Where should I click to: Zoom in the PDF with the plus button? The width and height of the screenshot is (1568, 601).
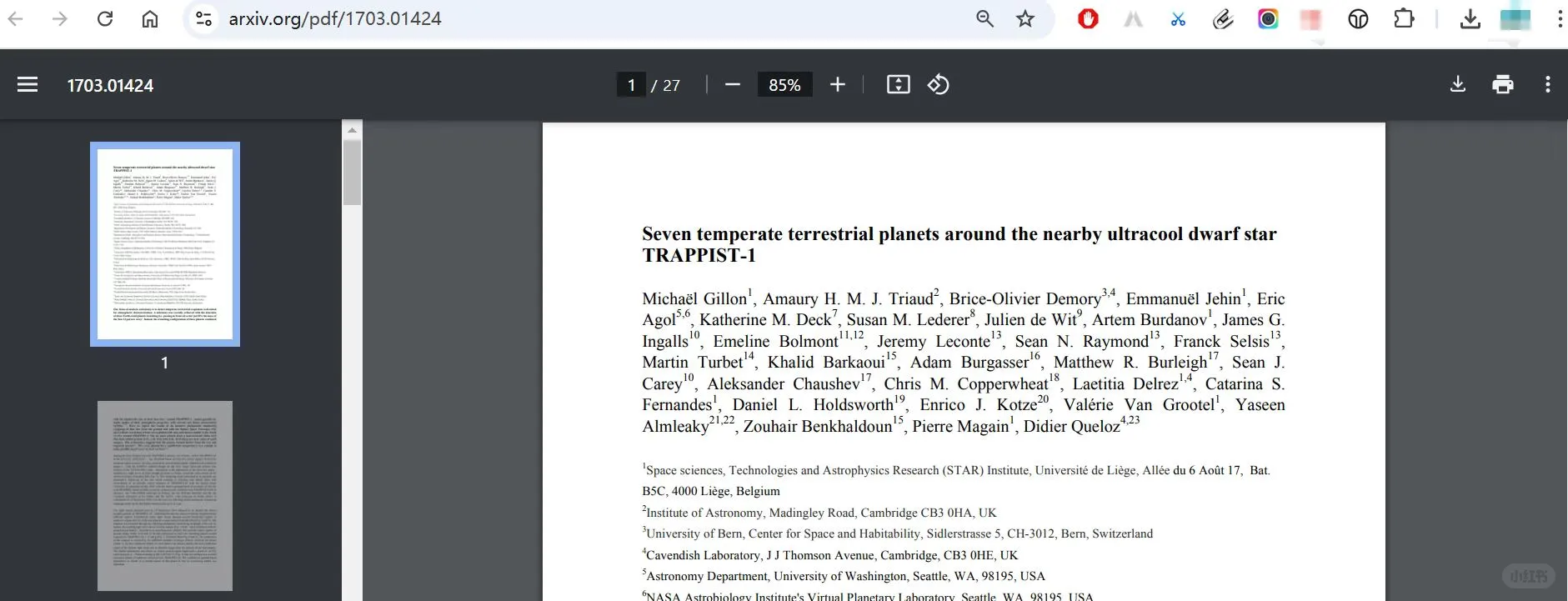click(838, 84)
